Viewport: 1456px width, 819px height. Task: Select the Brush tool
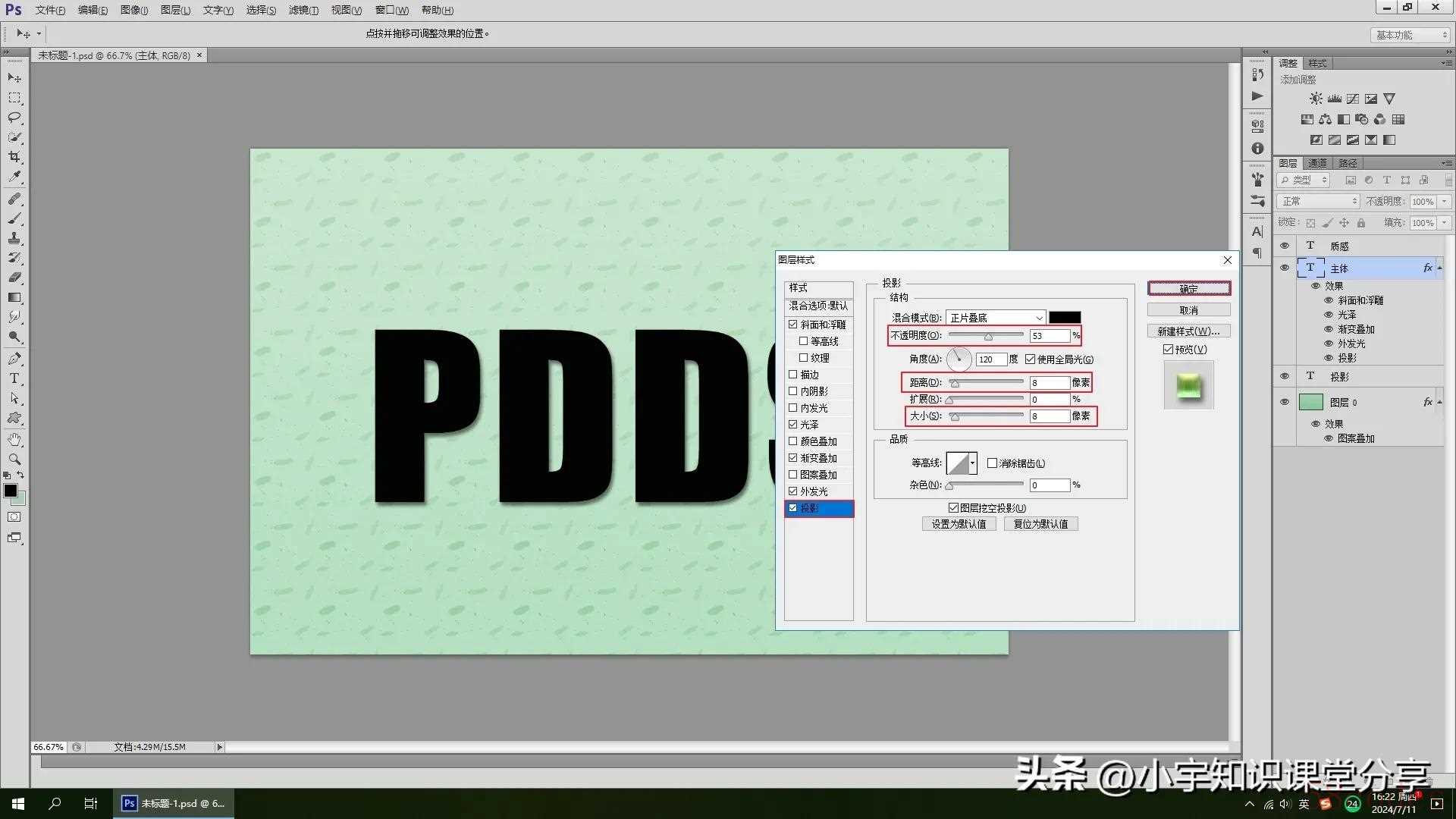[14, 218]
